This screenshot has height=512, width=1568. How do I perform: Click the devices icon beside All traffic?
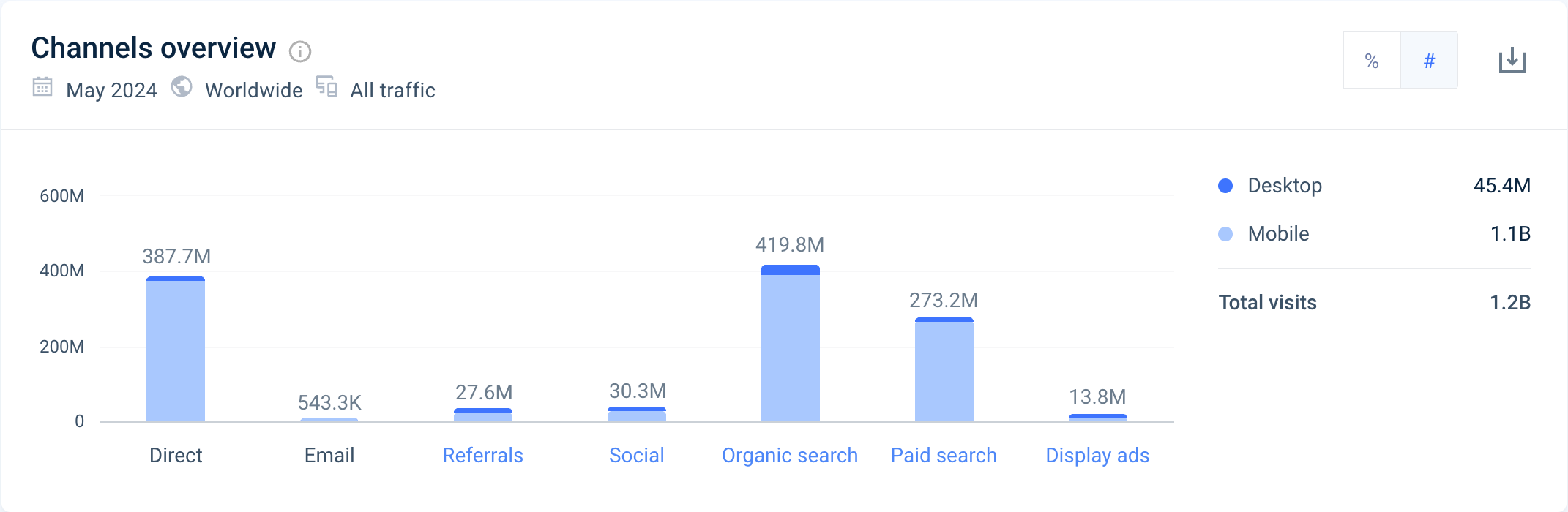coord(326,87)
